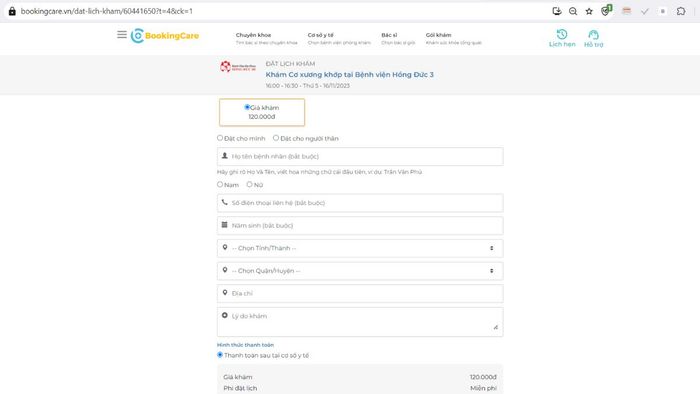The height and width of the screenshot is (394, 700).
Task: Open the hamburger menu beside BookingCare logo
Action: tap(122, 35)
